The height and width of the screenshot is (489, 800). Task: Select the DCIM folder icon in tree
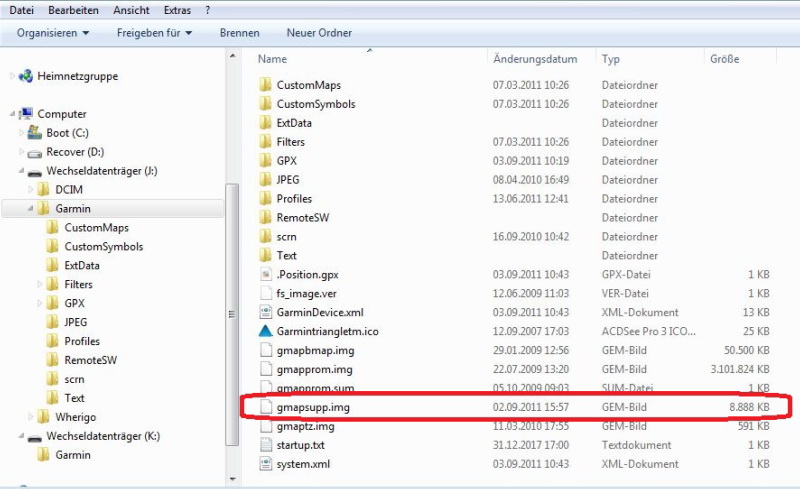tap(44, 189)
